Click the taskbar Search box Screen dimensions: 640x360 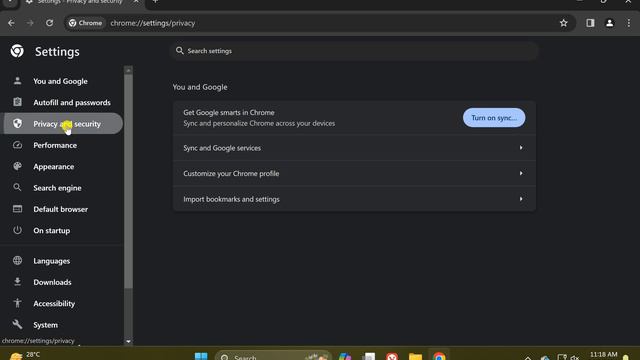pyautogui.click(x=273, y=356)
